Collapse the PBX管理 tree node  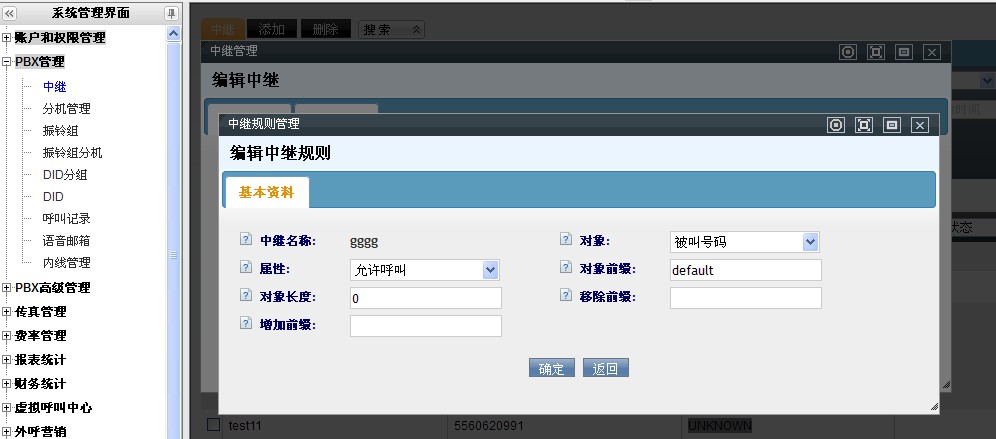[x=7, y=62]
